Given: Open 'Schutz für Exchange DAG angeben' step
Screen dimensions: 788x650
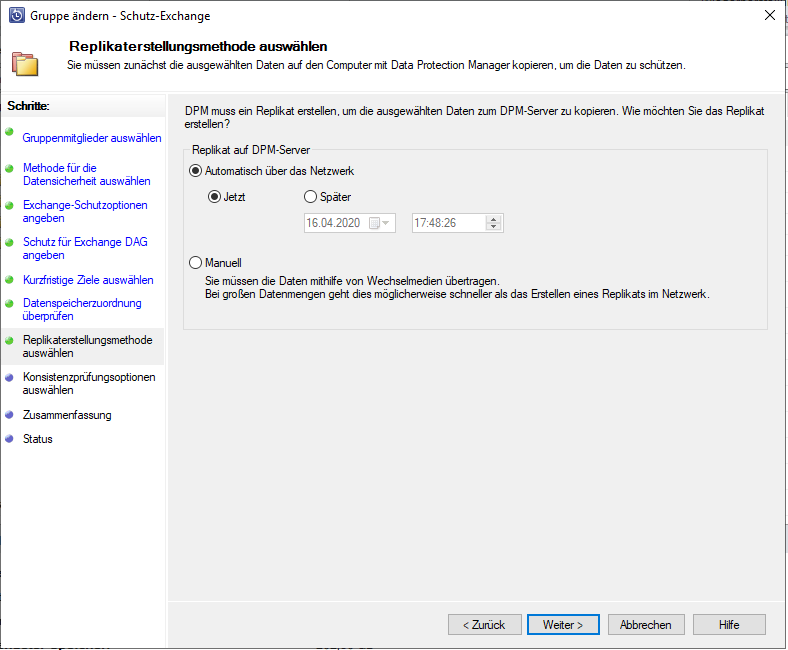Looking at the screenshot, I should click(x=85, y=248).
